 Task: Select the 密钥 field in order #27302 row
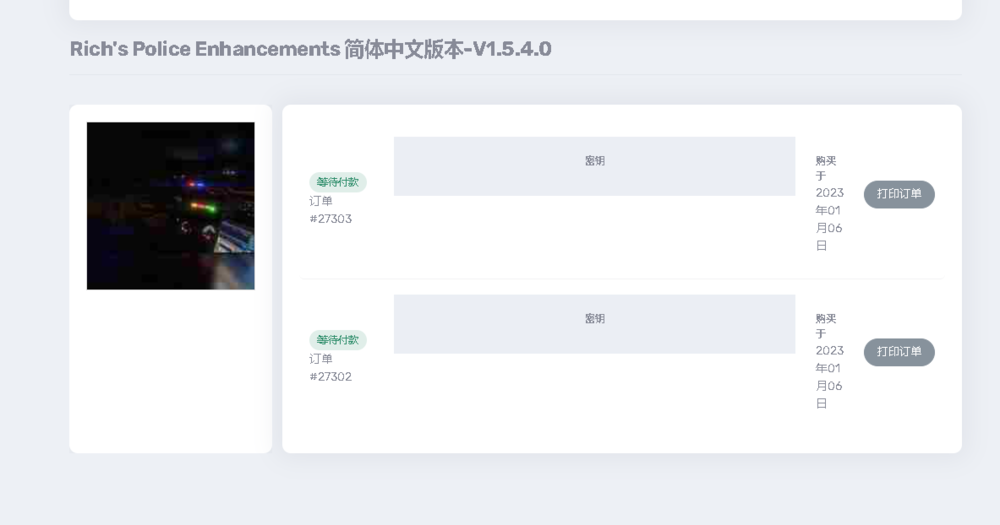click(594, 324)
